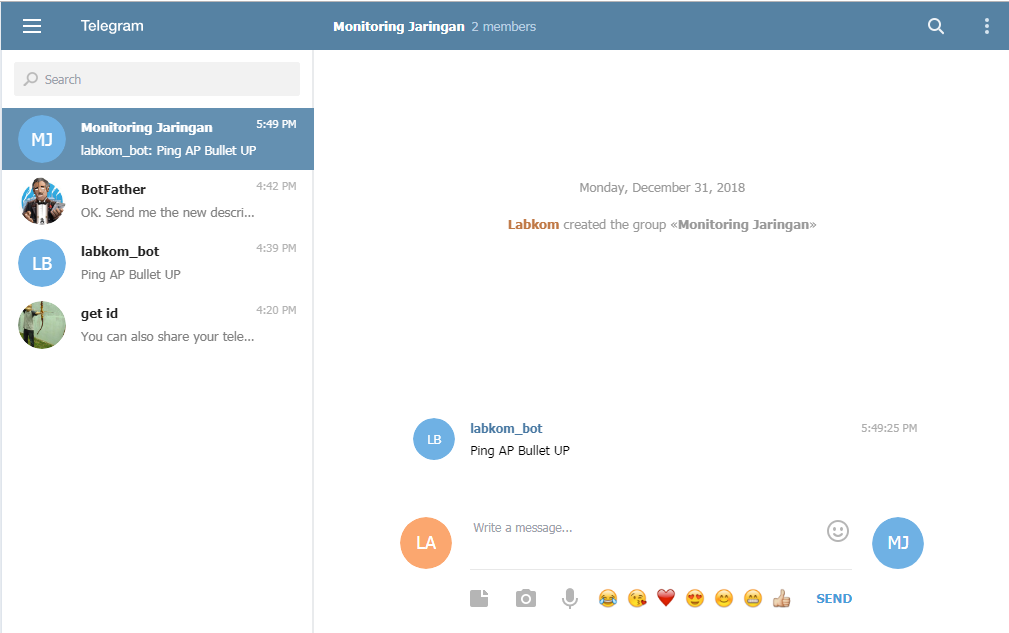Screen dimensions: 1009x633
Task: Click the labkom_bot sender name link
Action: [506, 428]
